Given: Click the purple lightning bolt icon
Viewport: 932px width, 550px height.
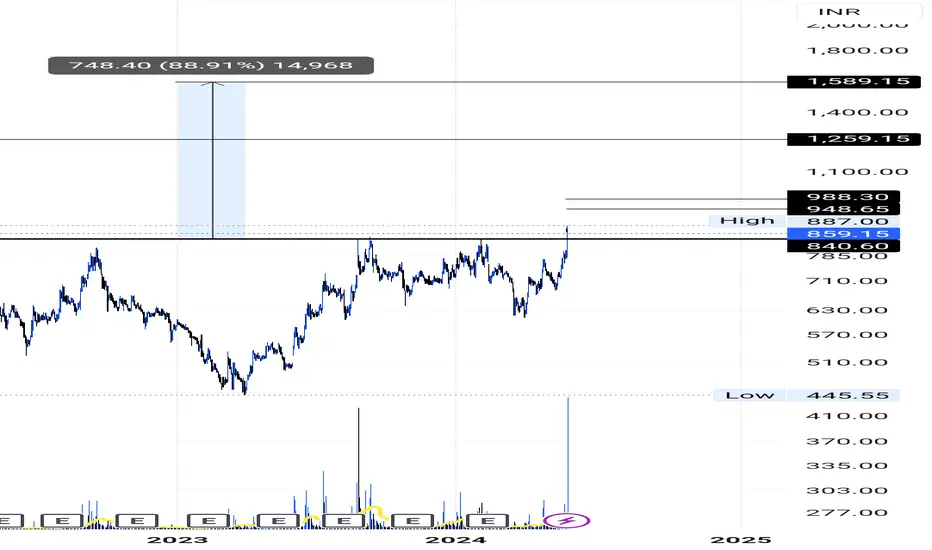Looking at the screenshot, I should pos(567,521).
